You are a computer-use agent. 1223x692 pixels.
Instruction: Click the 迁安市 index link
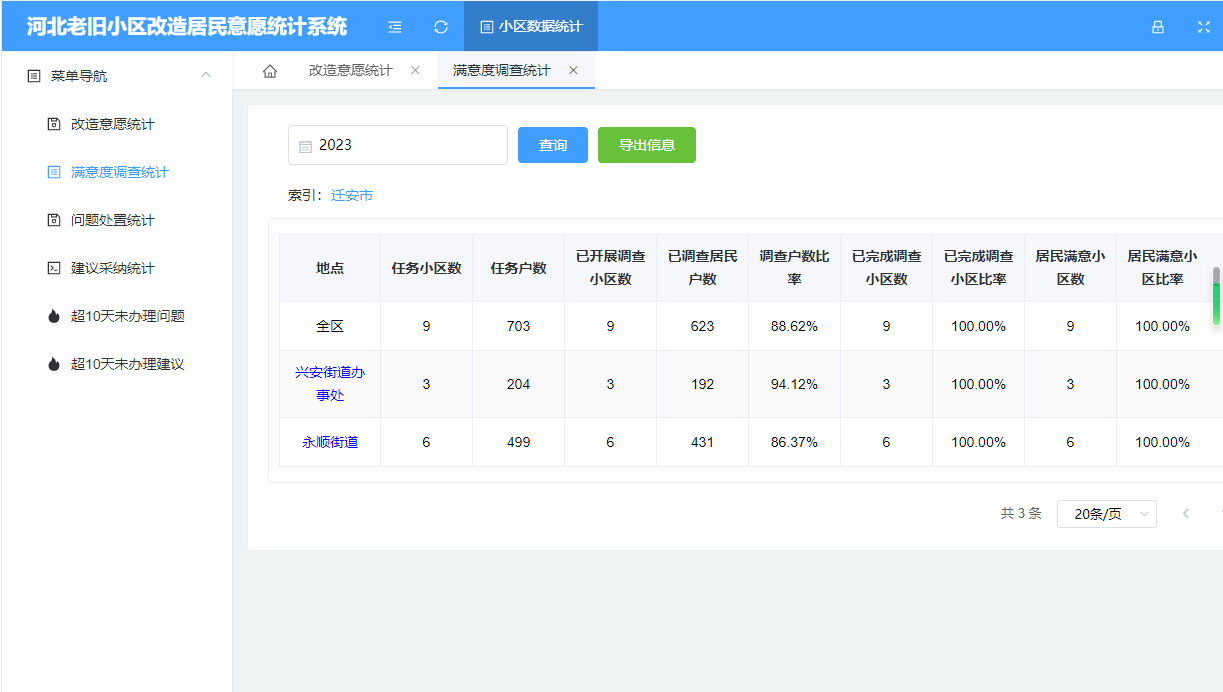tap(352, 195)
